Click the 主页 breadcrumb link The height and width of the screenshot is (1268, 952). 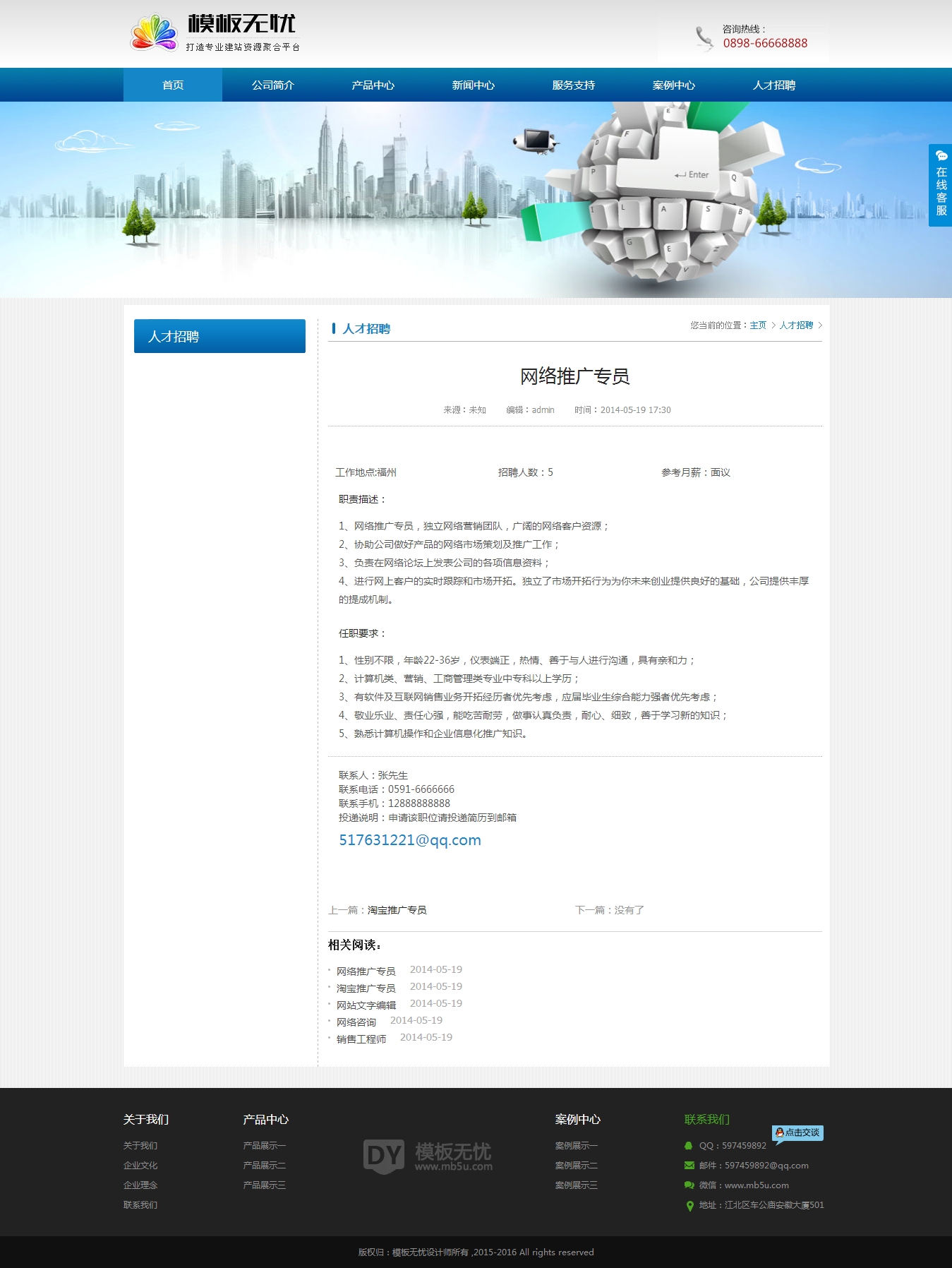point(757,325)
